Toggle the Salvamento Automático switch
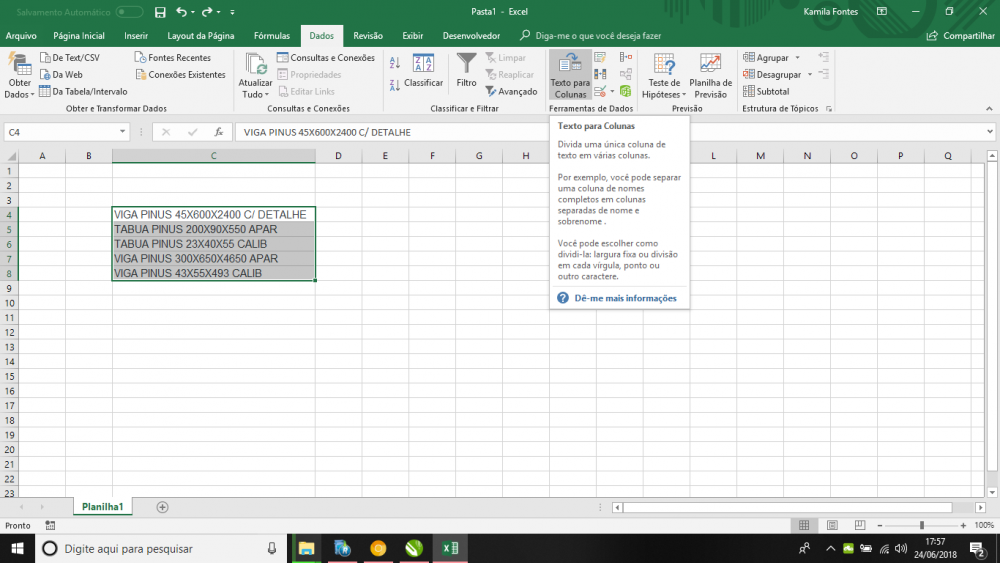 click(x=129, y=12)
